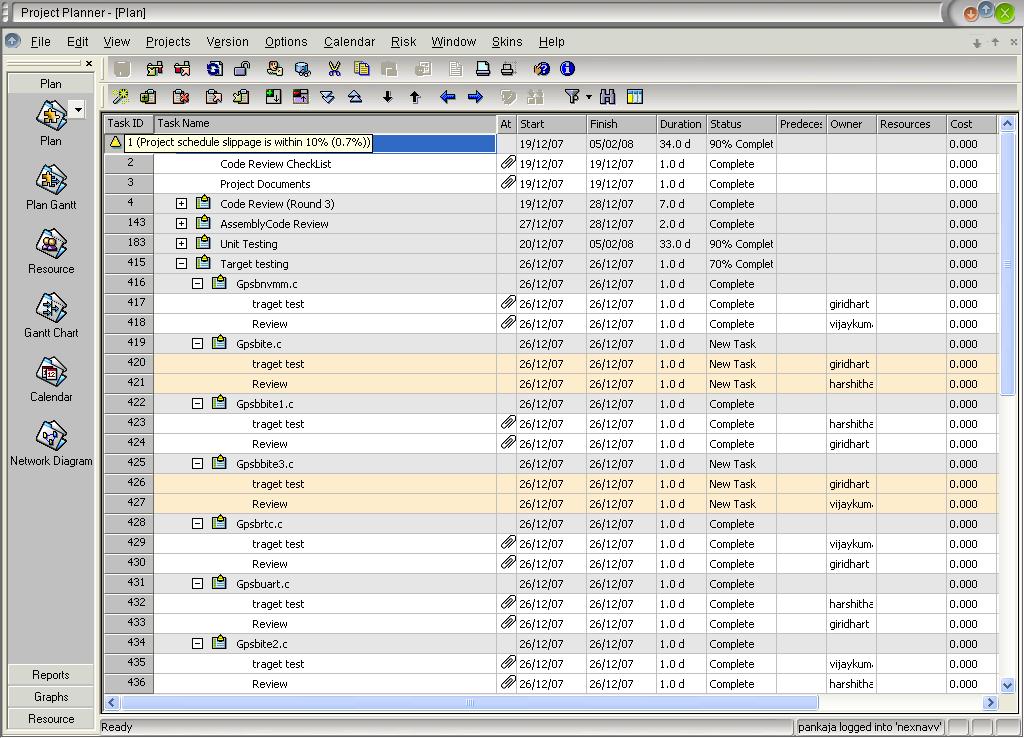Click the blue info circle icon
1024x738 pixels.
click(568, 69)
